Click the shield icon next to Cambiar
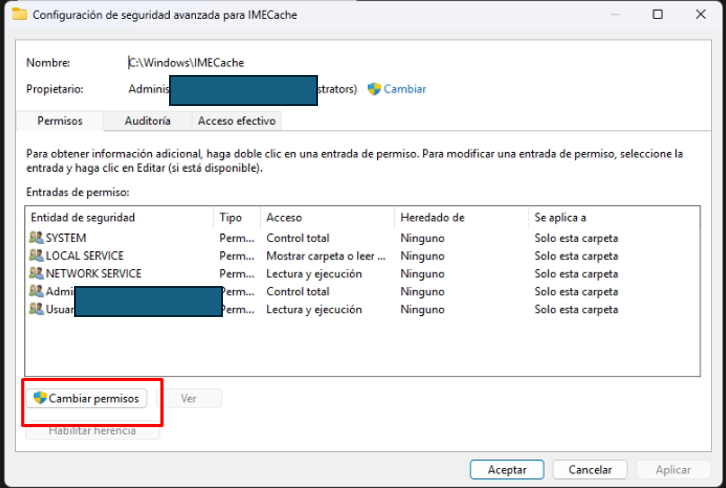The height and width of the screenshot is (488, 726). 375,89
